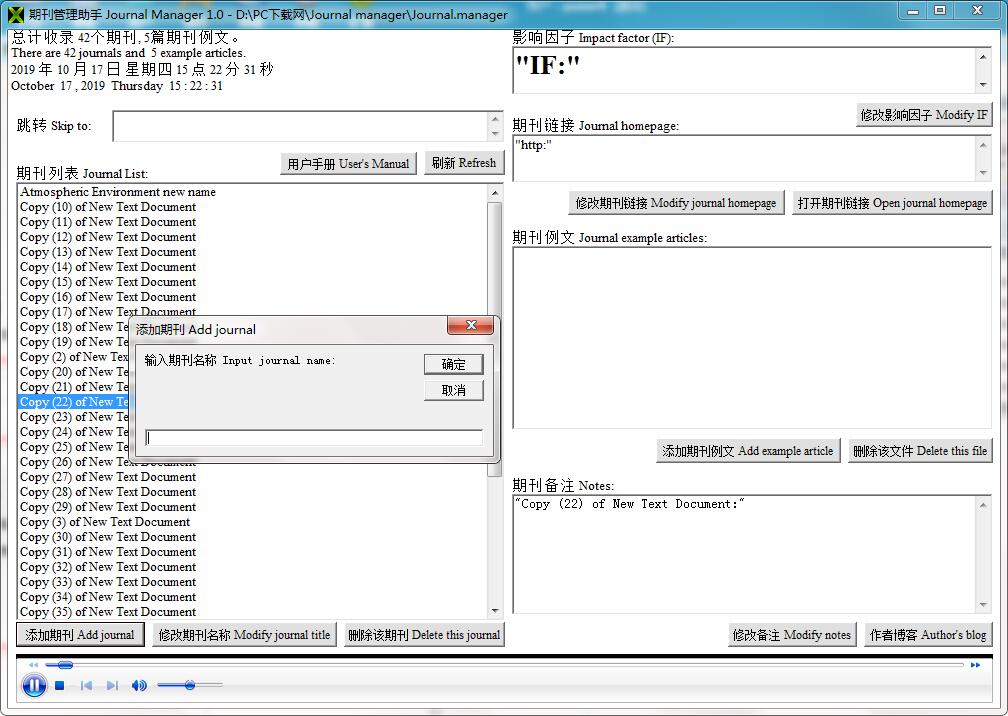This screenshot has height=716, width=1008.
Task: Click Modify journal title button
Action: [244, 635]
